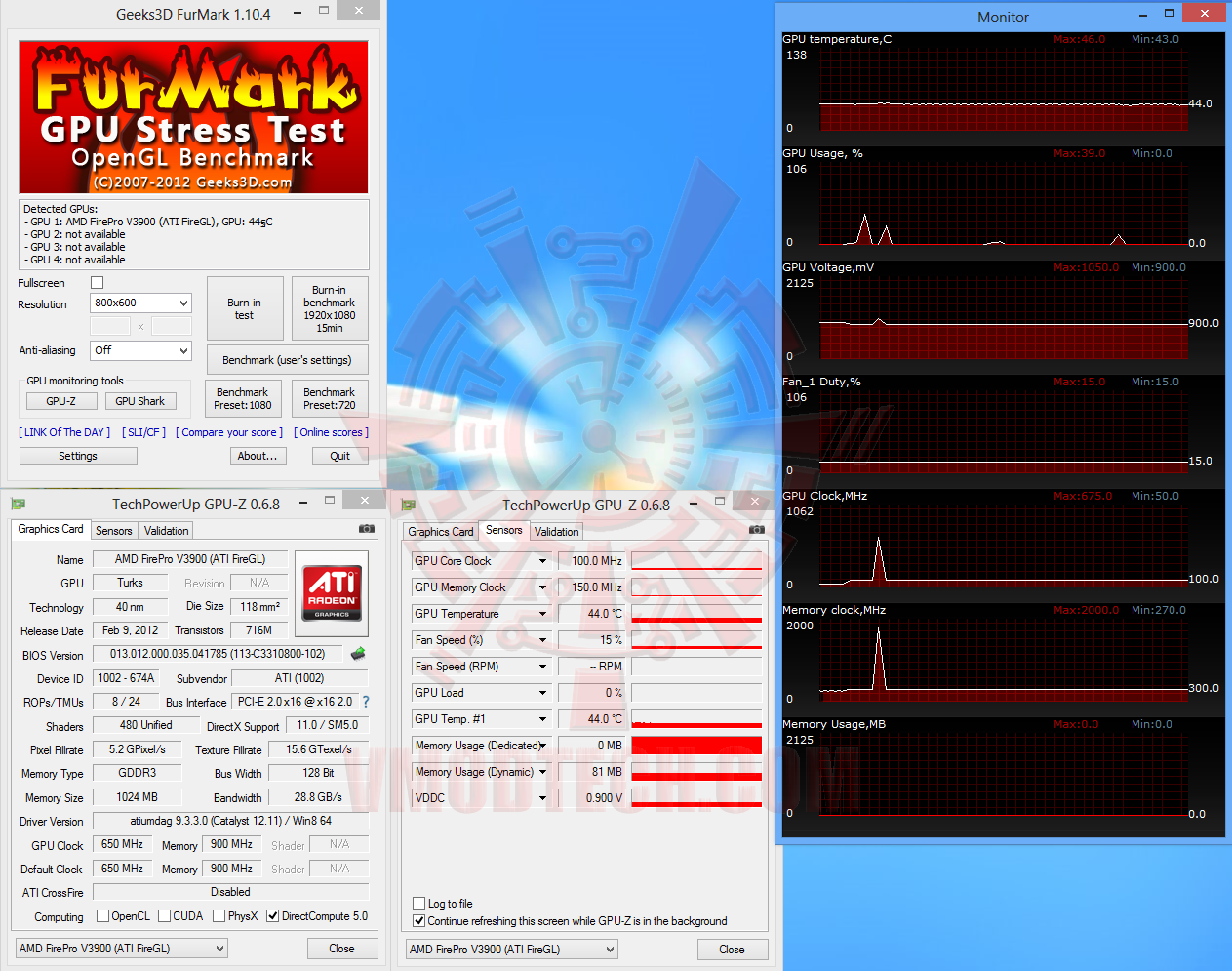Screen dimensions: 1232x971
Task: Minimize the Monitor window
Action: [1143, 15]
